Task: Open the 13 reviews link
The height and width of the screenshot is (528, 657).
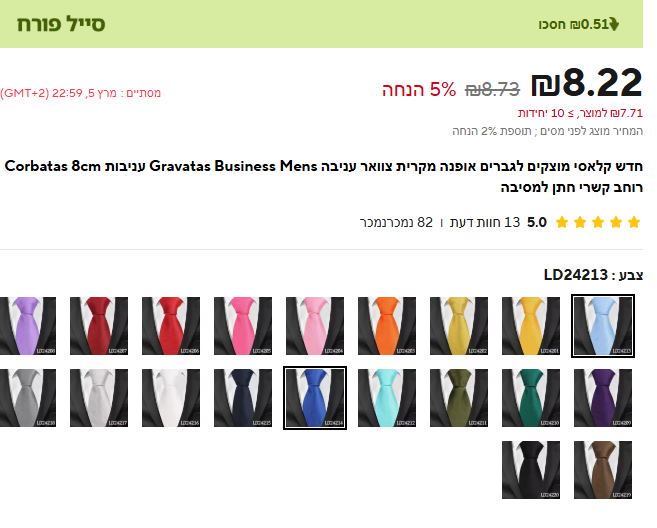Action: [x=485, y=223]
